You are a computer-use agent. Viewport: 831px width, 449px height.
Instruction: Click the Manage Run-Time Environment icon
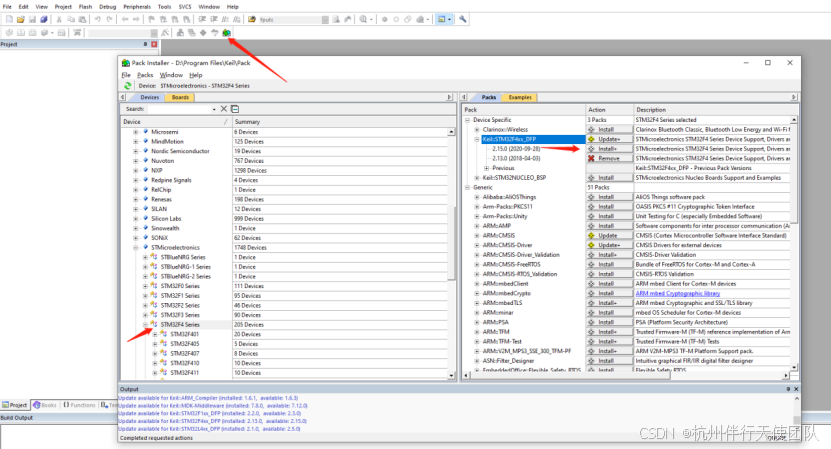click(203, 33)
